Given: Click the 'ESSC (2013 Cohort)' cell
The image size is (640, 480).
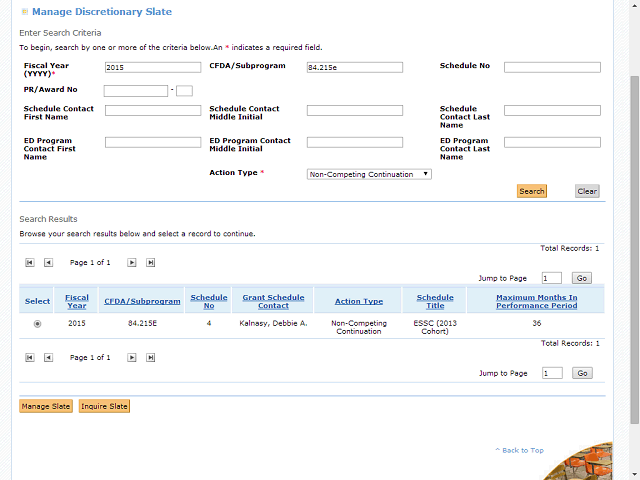Looking at the screenshot, I should 435,327.
